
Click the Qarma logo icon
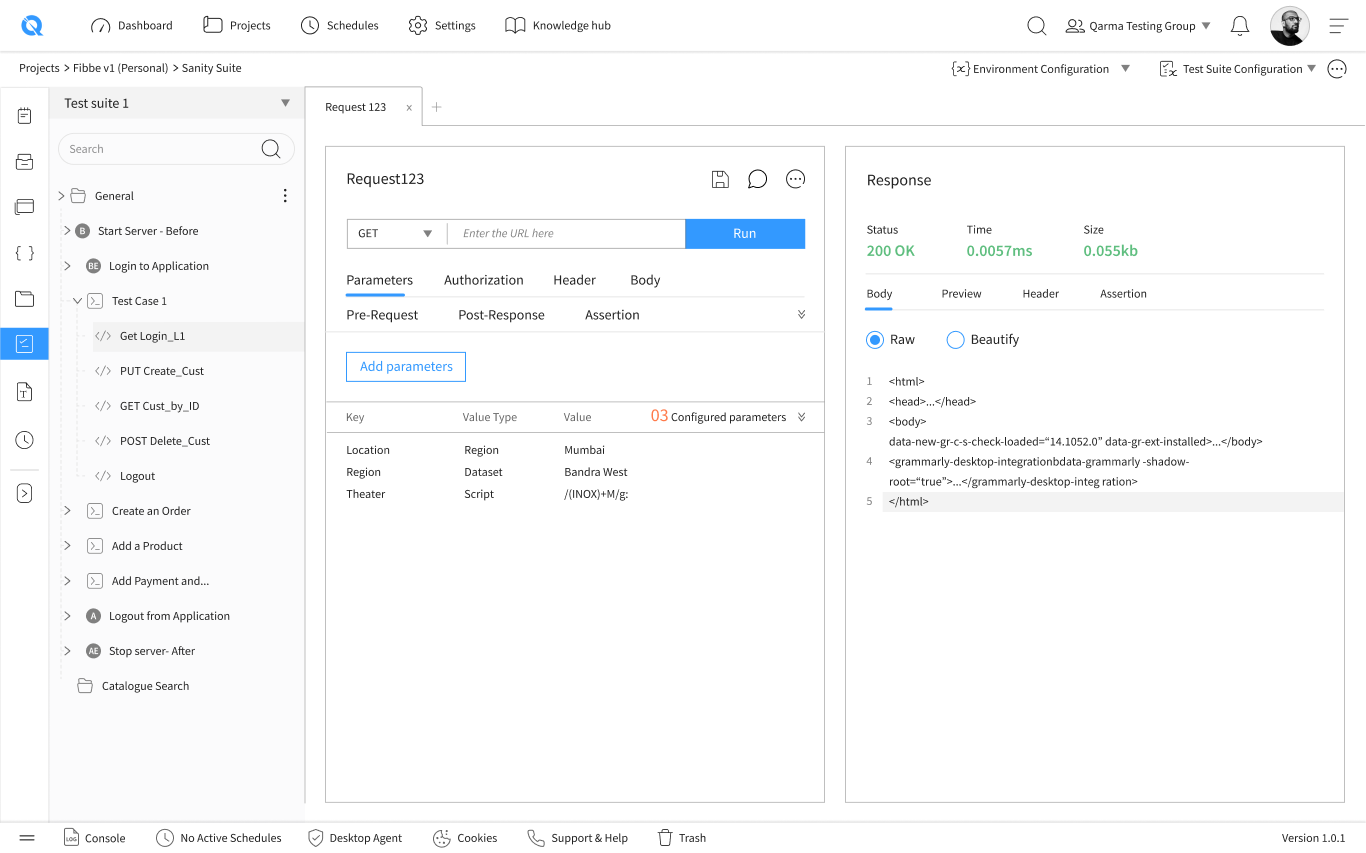pos(32,26)
